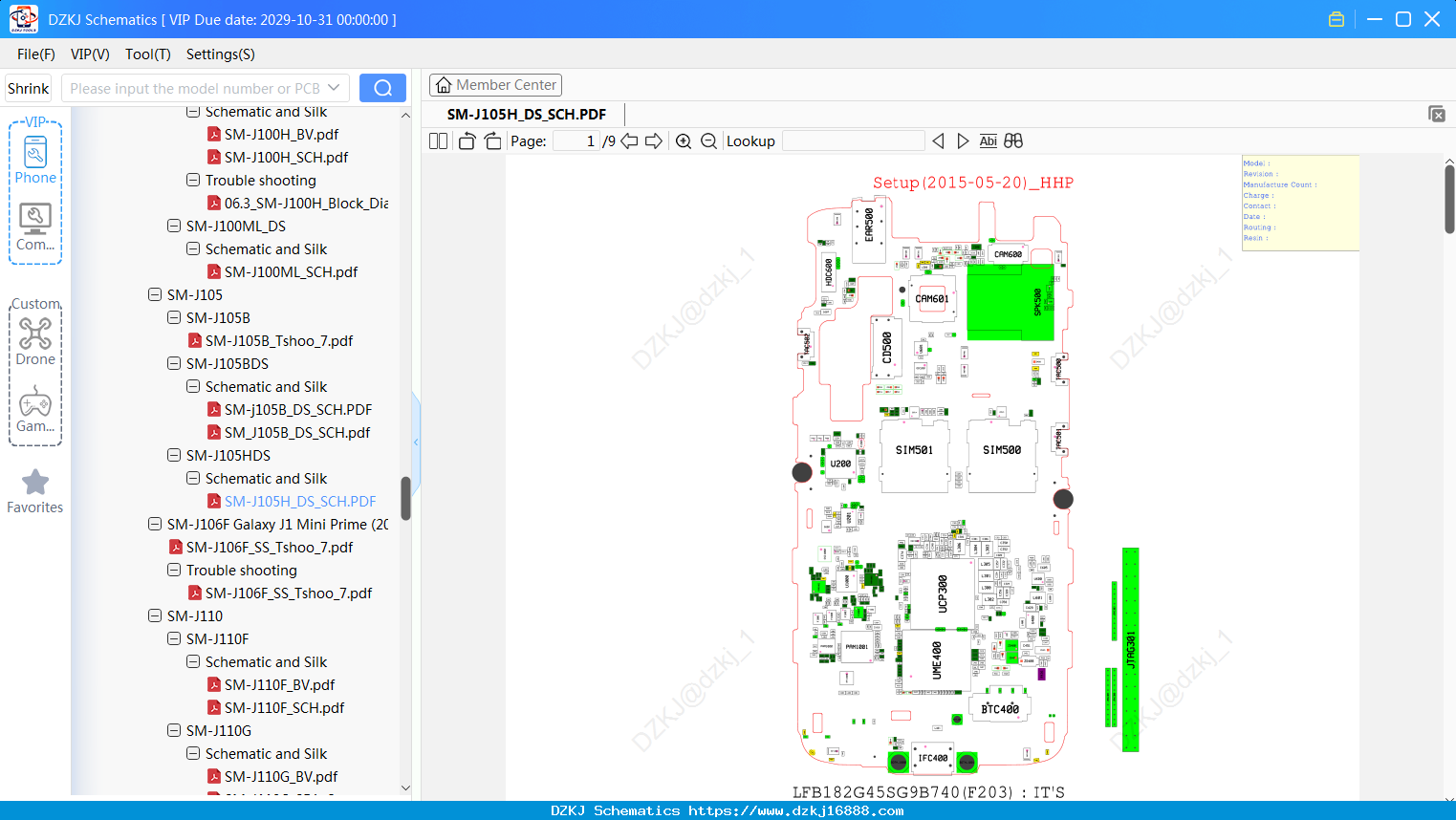
Task: Open SM-J100ML_SCH.pdf file
Action: coord(291,272)
